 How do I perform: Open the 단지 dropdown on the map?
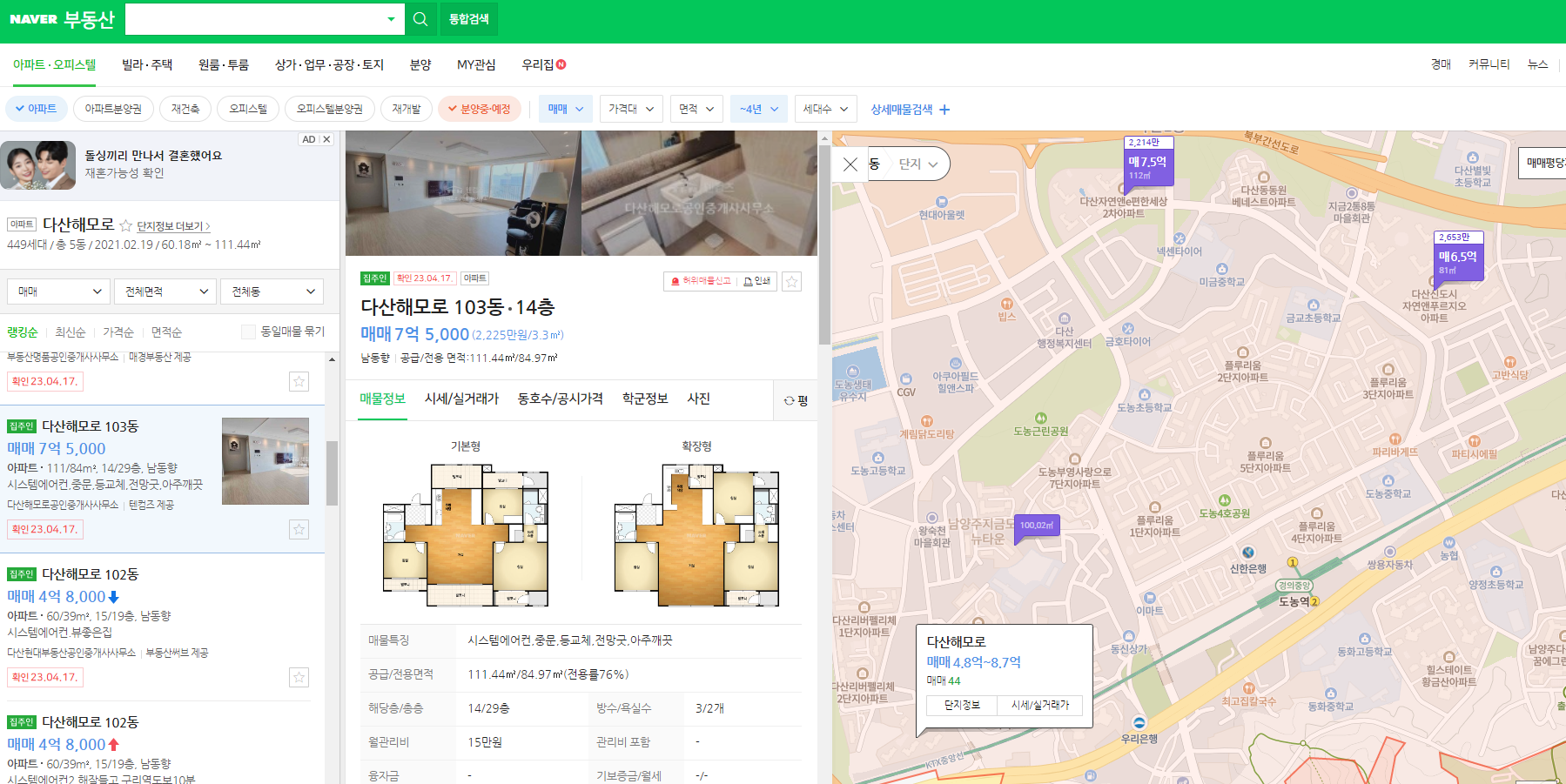click(918, 164)
